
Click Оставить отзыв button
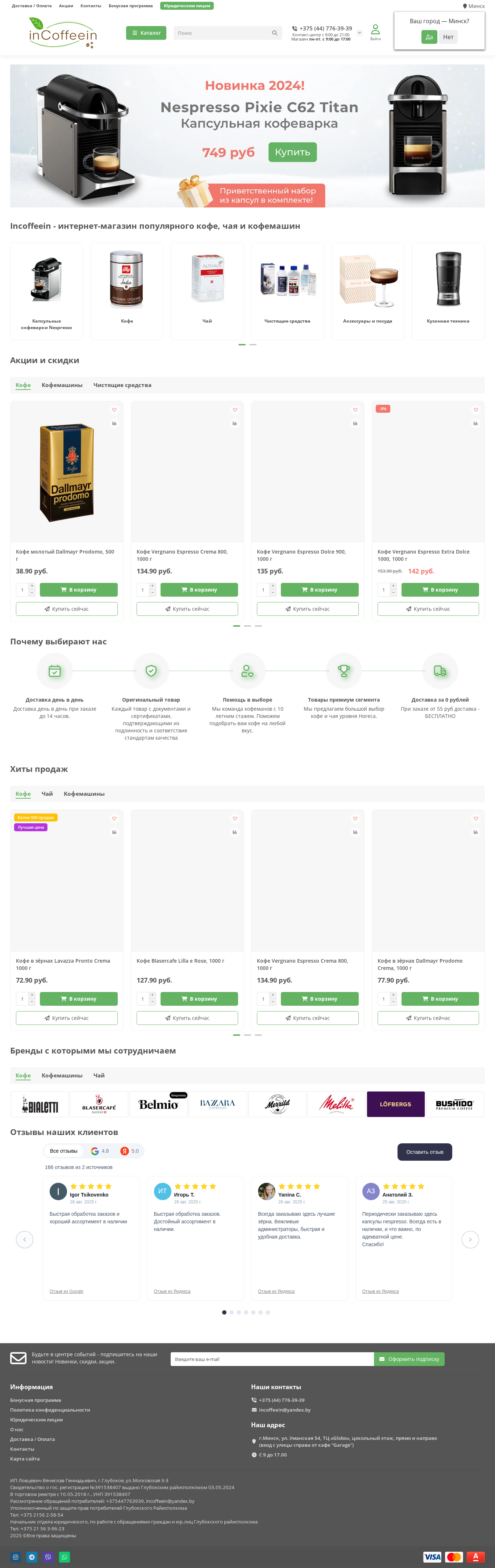tap(425, 1152)
